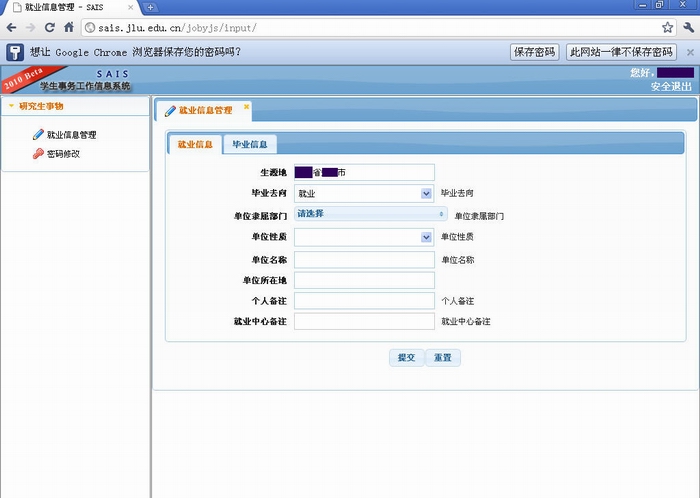
Task: Go to the browser home page icon
Action: 69,27
